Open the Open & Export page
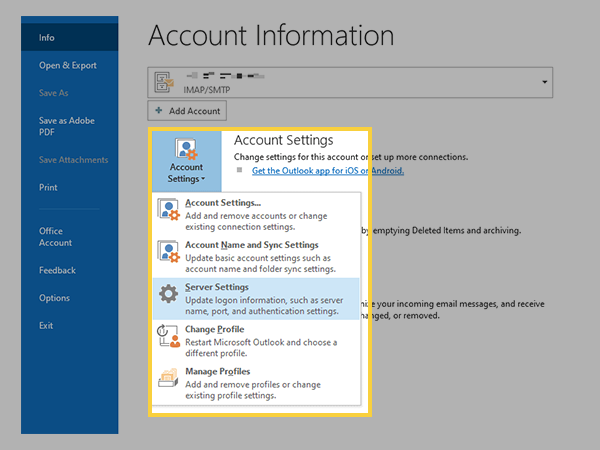 tap(68, 65)
